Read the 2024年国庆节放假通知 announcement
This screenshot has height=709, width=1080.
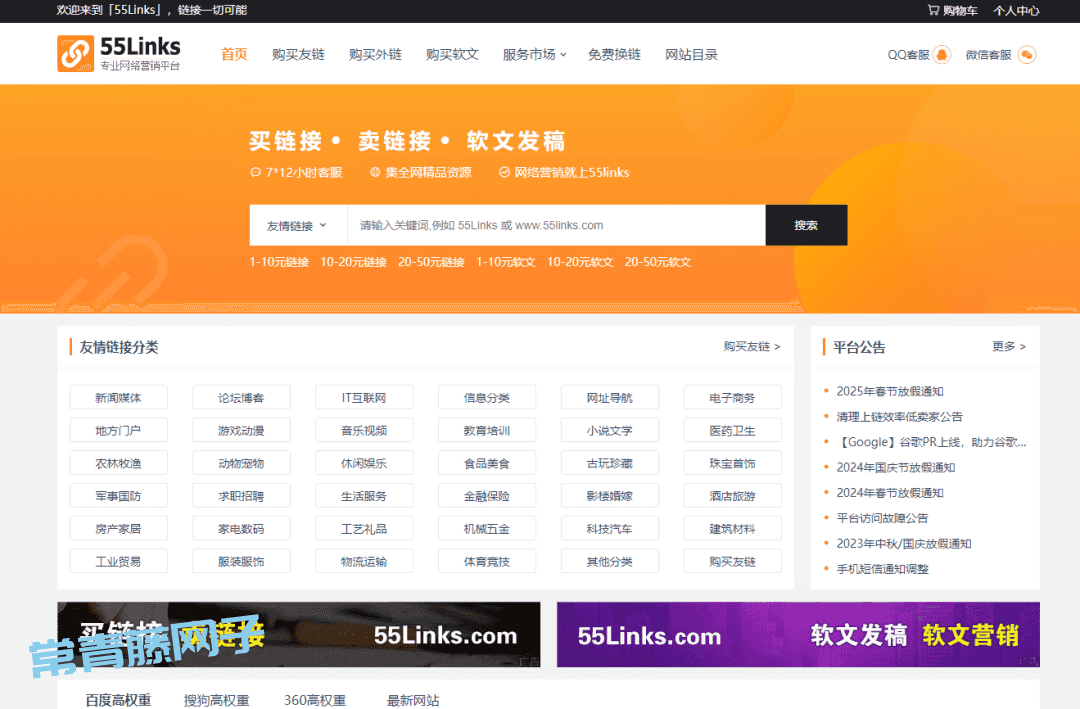(895, 467)
